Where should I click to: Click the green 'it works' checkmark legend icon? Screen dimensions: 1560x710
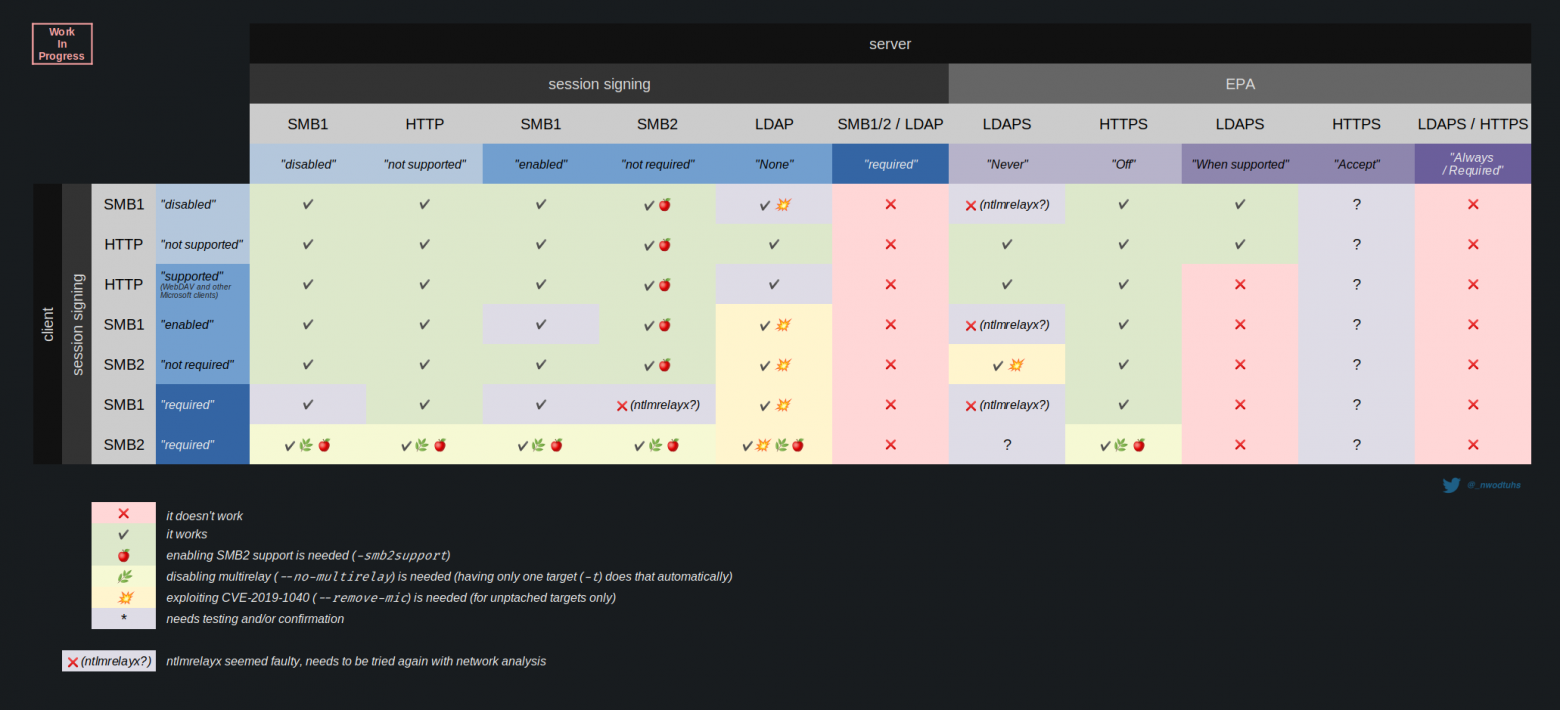(123, 534)
